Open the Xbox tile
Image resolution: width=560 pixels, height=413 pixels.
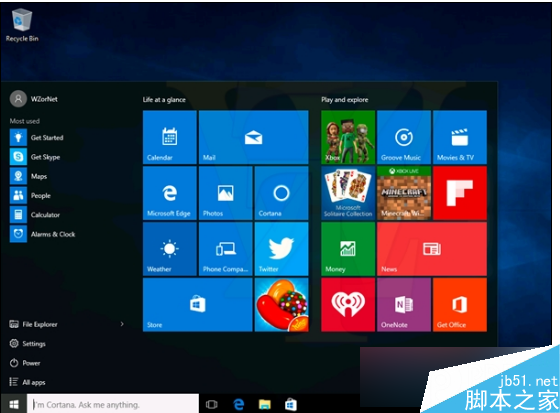tap(348, 137)
